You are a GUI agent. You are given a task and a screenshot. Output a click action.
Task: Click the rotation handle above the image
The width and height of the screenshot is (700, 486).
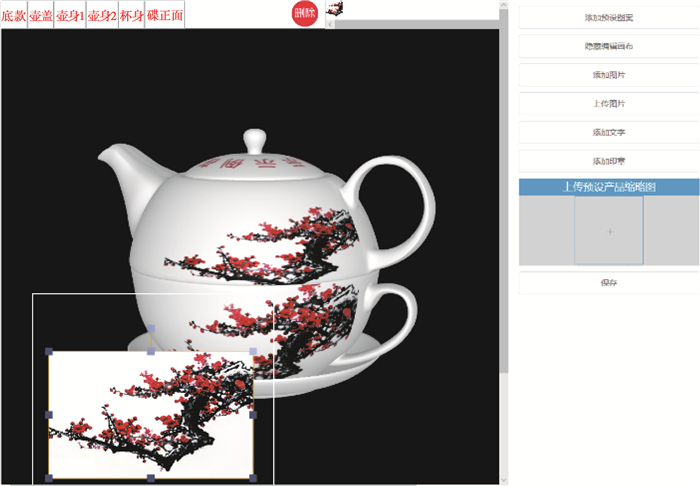[x=151, y=327]
